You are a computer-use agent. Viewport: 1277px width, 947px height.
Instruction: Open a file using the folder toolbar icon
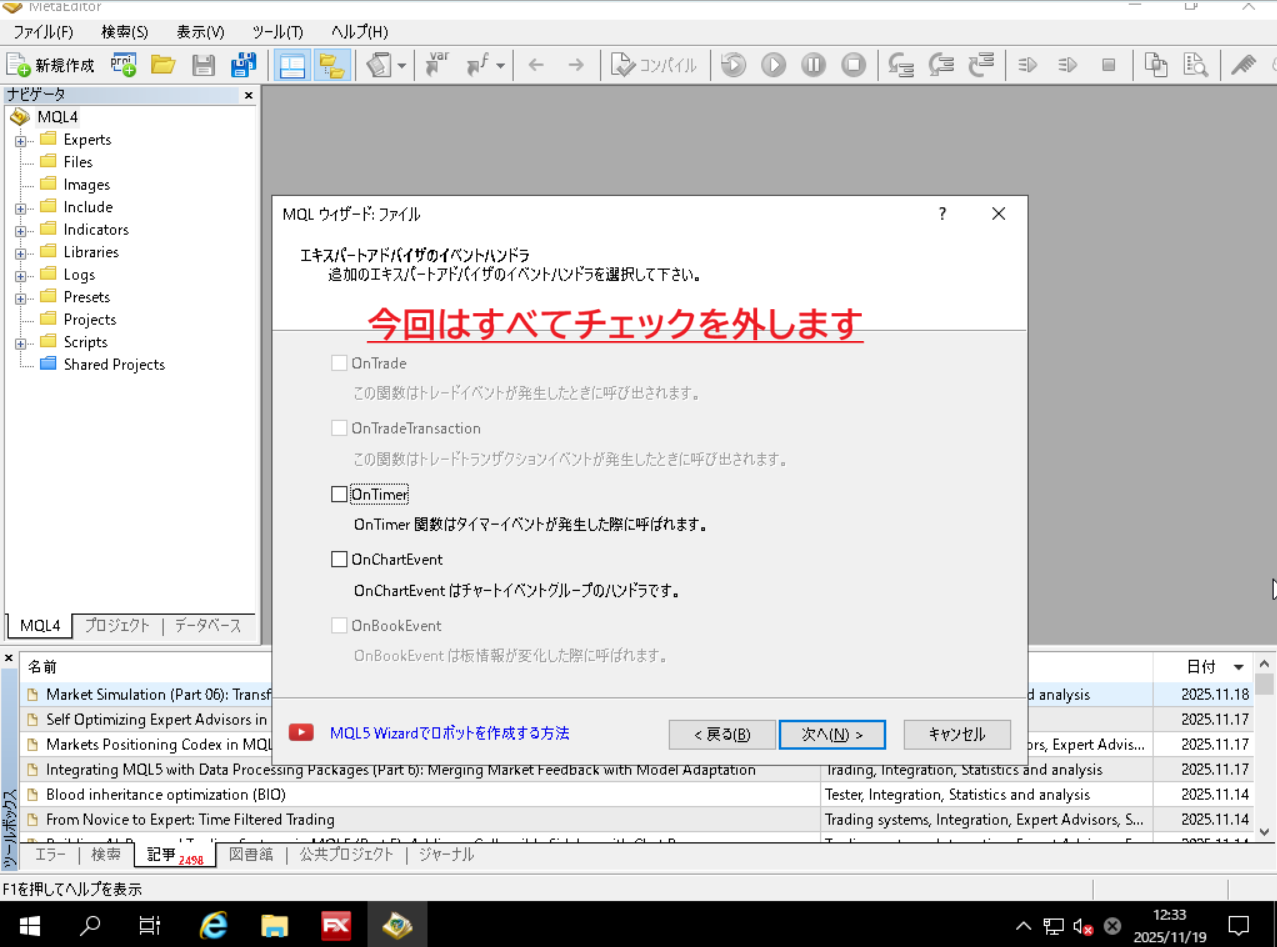tap(163, 64)
